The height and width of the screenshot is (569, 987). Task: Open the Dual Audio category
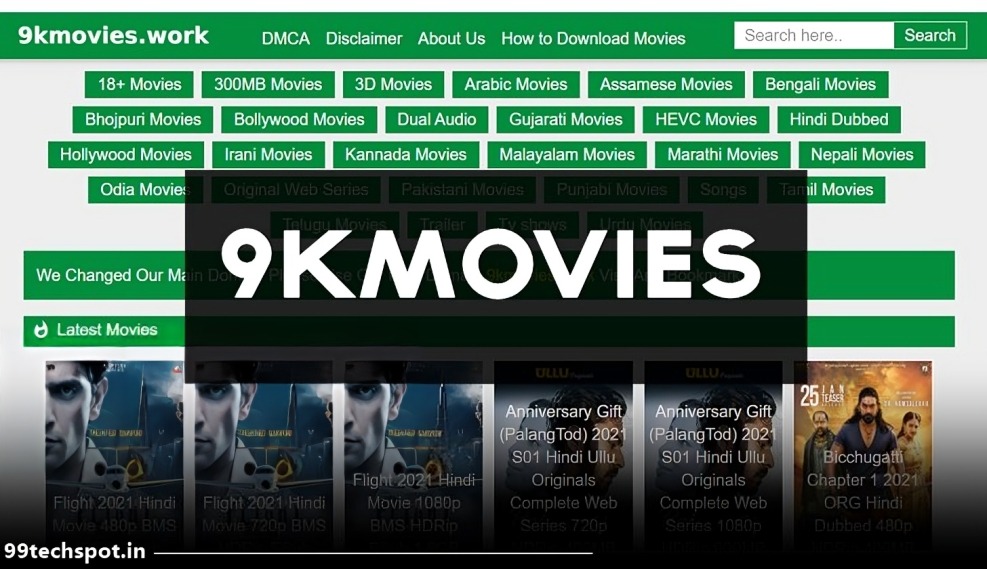(436, 120)
